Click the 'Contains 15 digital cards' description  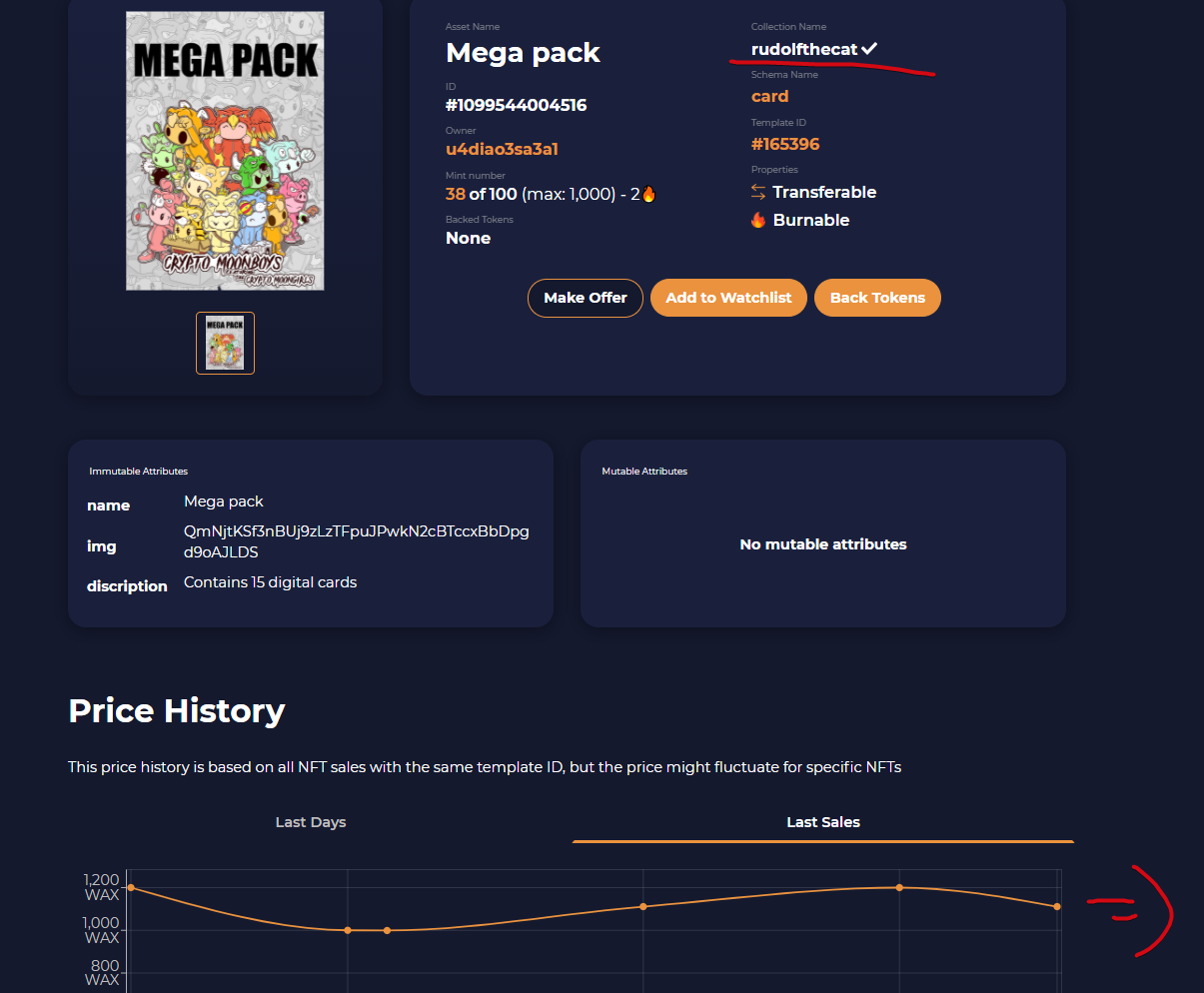270,582
